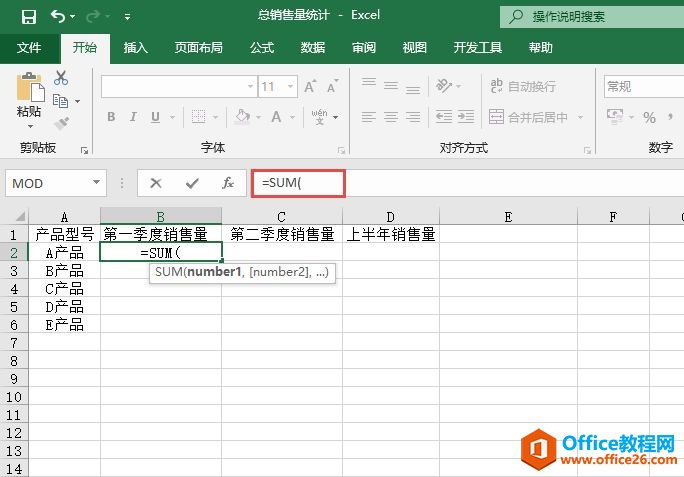
Task: Switch to the 视图 tab
Action: (414, 47)
